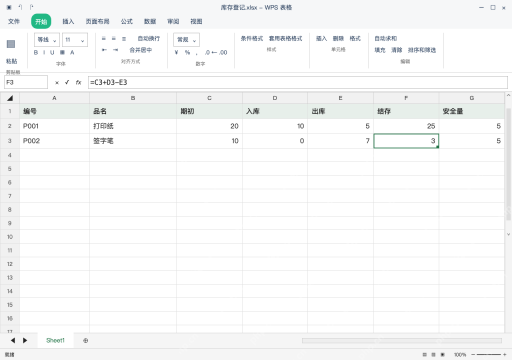Open the File (文件) menu
This screenshot has height=360, width=512.
[14, 21]
